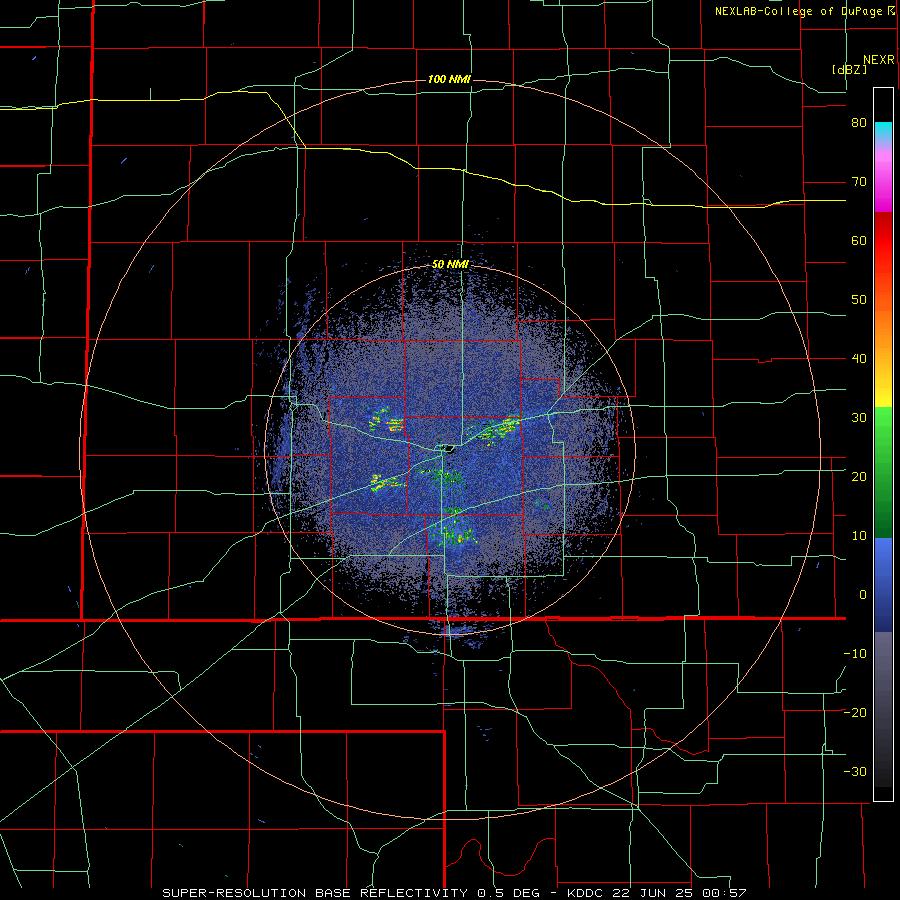This screenshot has height=900, width=900.
Task: Click the SUPER-RESOLUTION BASE REFLECTIVITY caption text
Action: 315,893
